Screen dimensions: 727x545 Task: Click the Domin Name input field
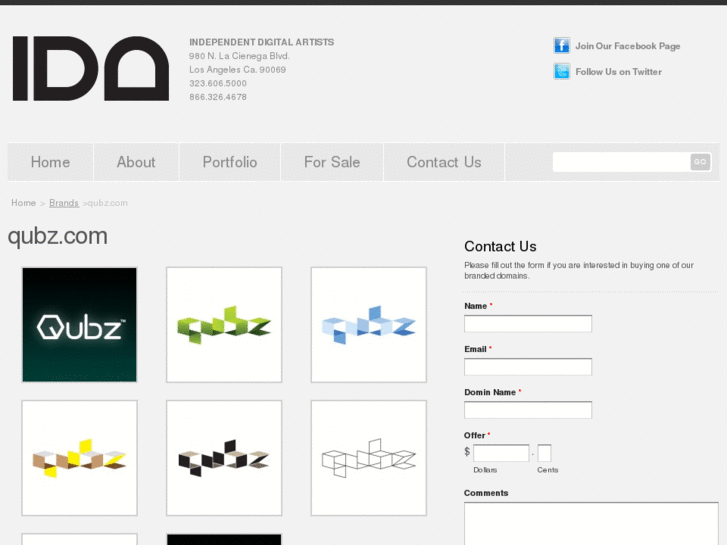click(528, 410)
